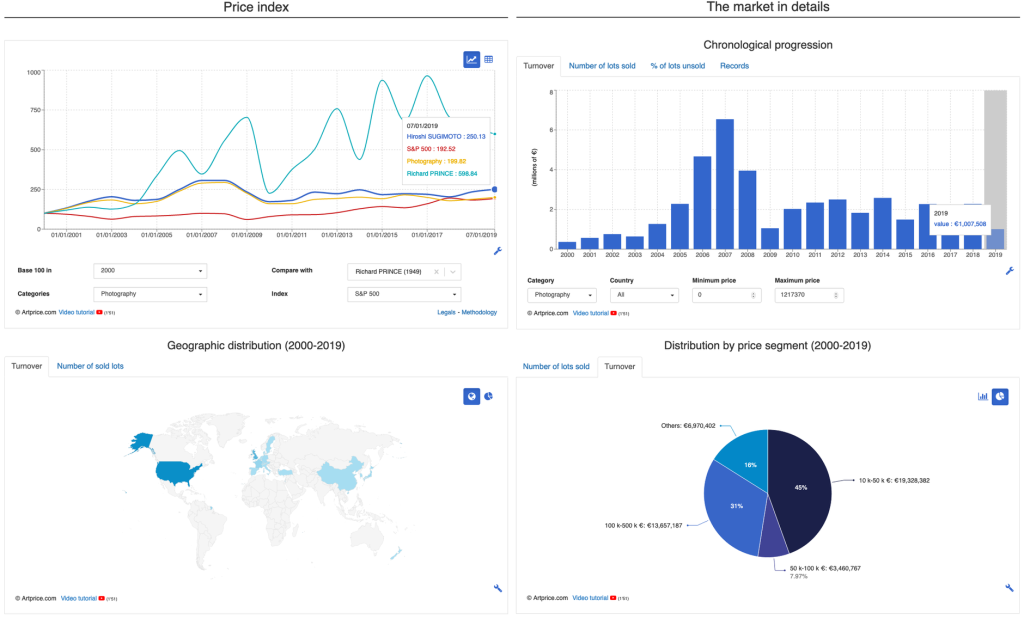
Task: Expand the Base 100 in year dropdown
Action: tap(150, 270)
